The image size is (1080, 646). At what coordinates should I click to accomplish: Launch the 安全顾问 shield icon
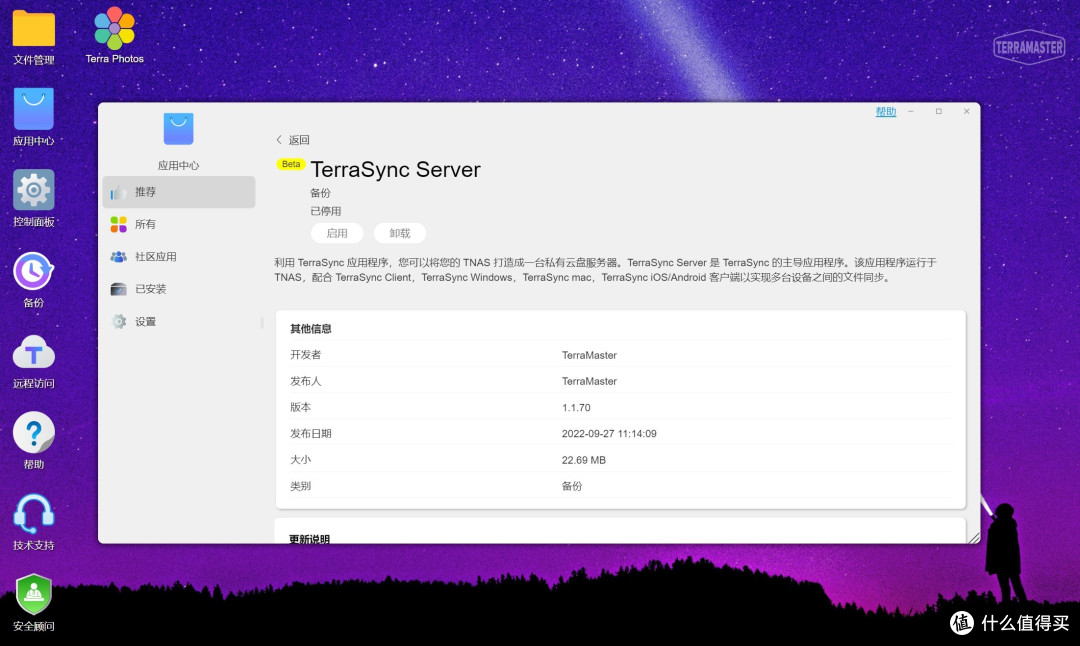click(33, 594)
